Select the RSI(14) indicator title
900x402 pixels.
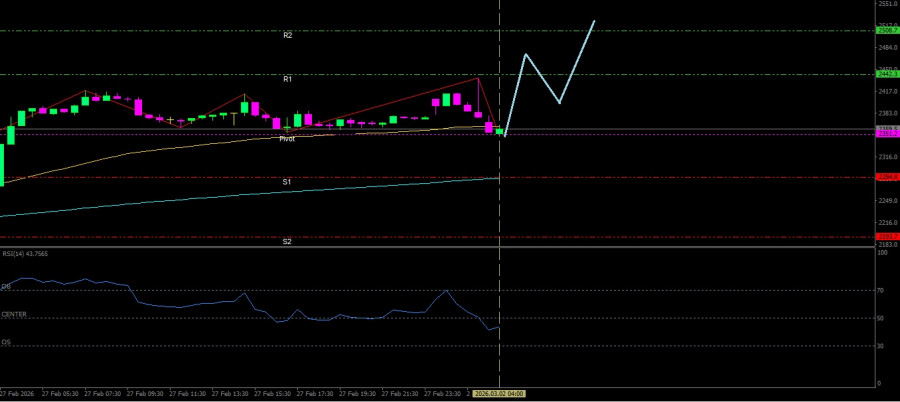[24, 253]
